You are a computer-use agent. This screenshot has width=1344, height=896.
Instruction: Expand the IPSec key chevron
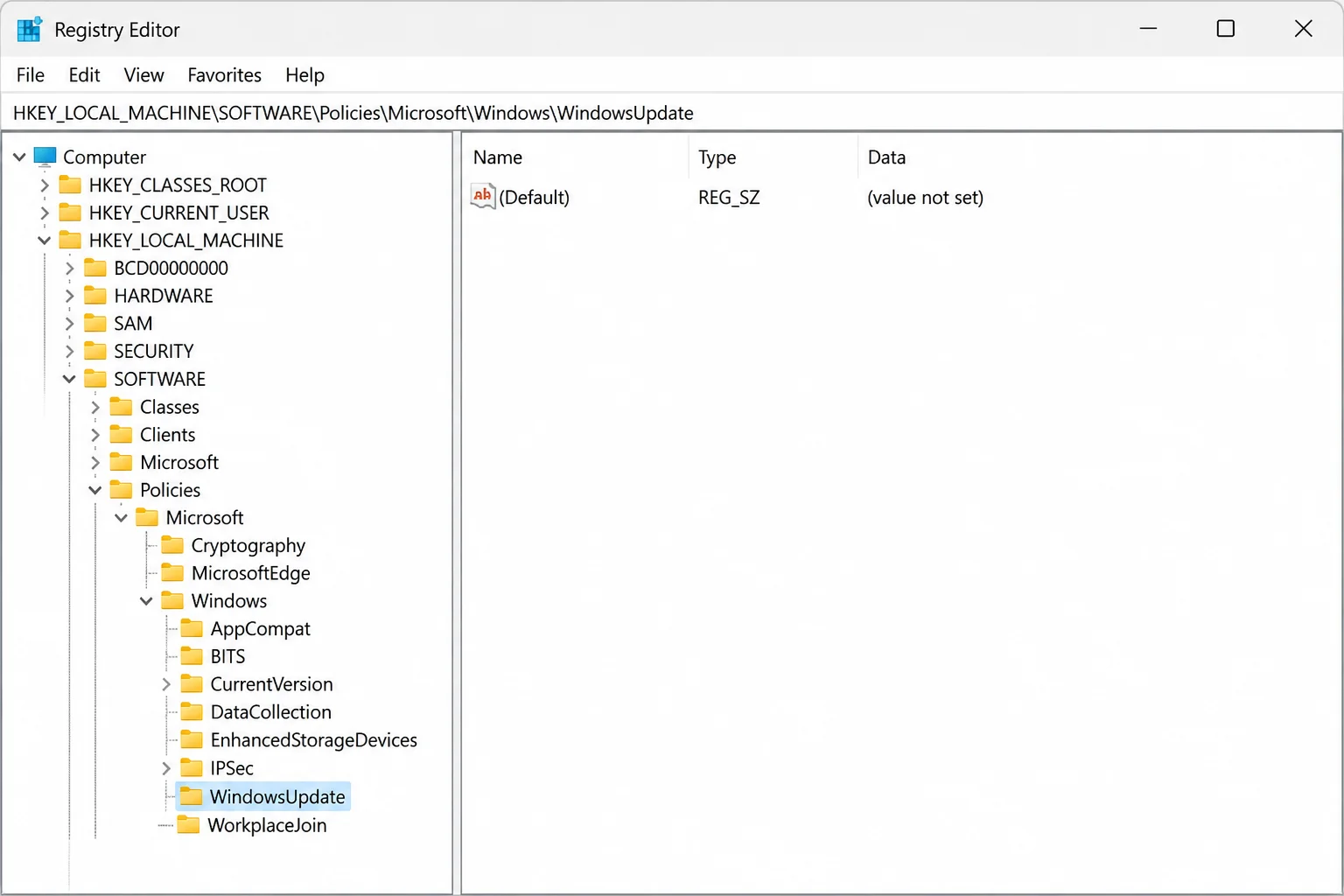[x=166, y=768]
